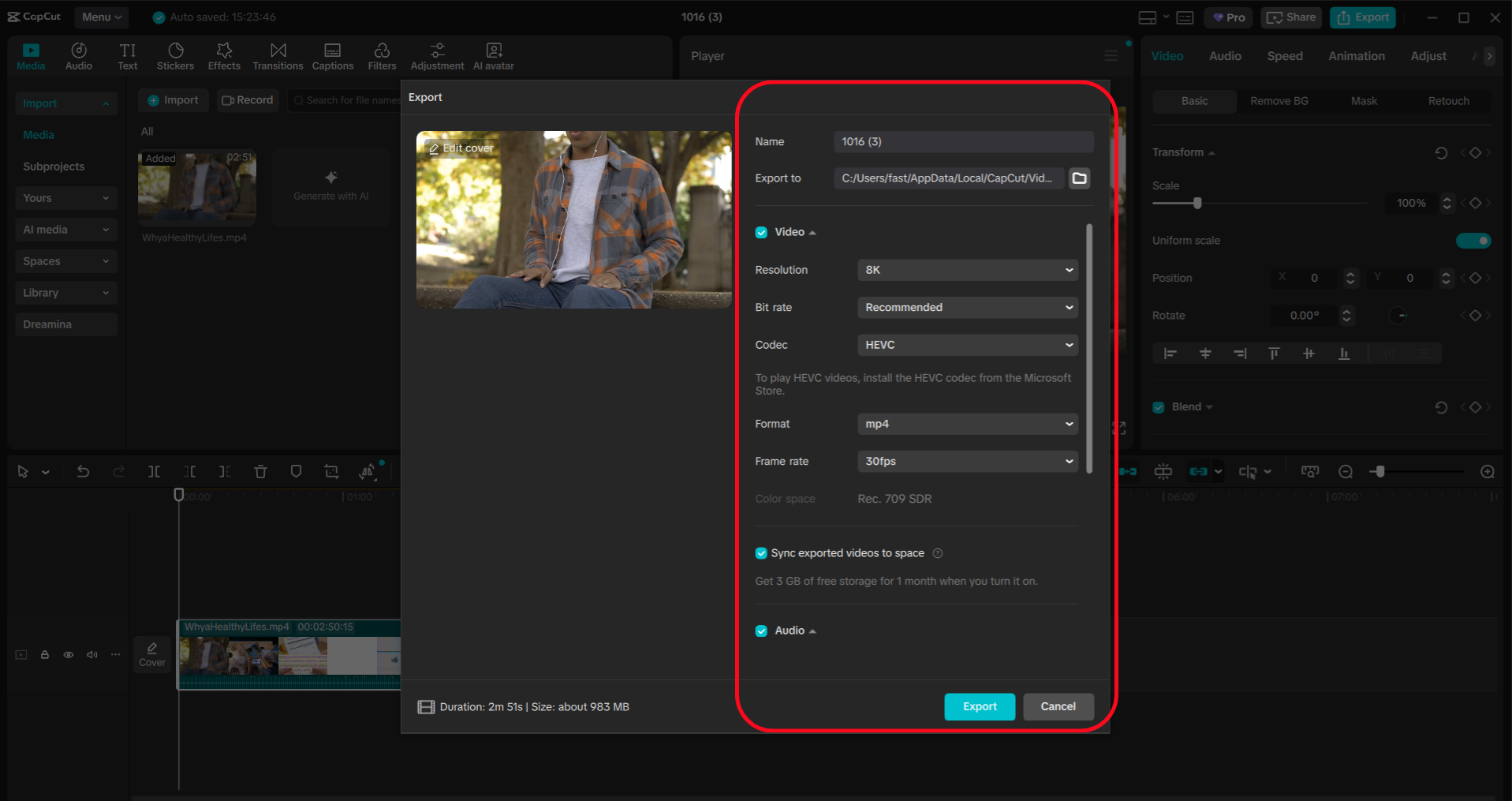Uncheck the Video section in export dialog
This screenshot has height=801, width=1512.
(761, 231)
